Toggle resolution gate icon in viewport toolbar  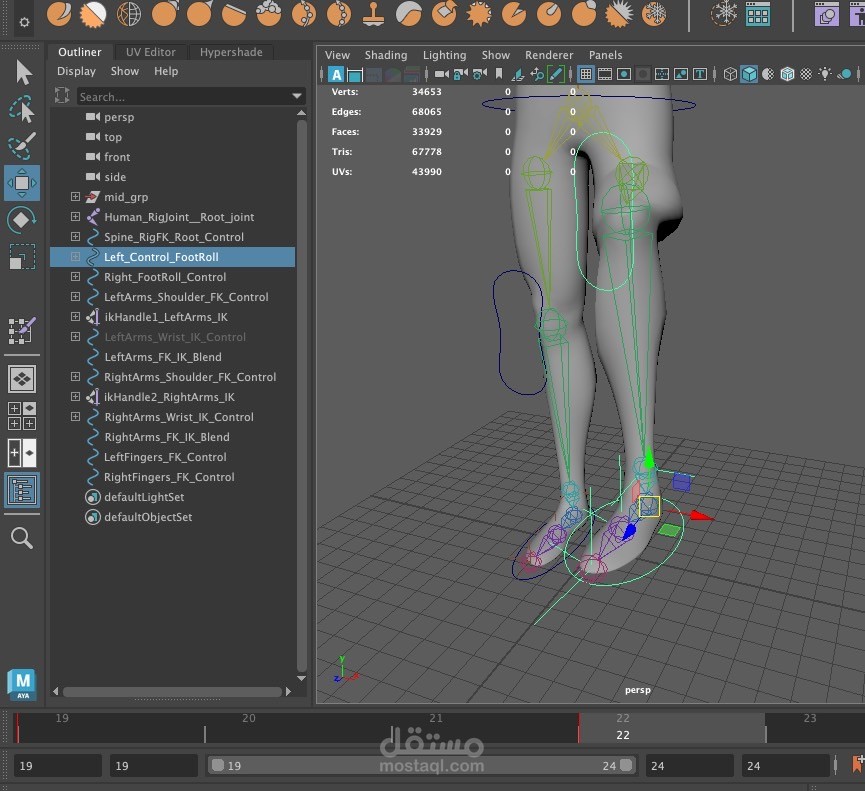(624, 74)
